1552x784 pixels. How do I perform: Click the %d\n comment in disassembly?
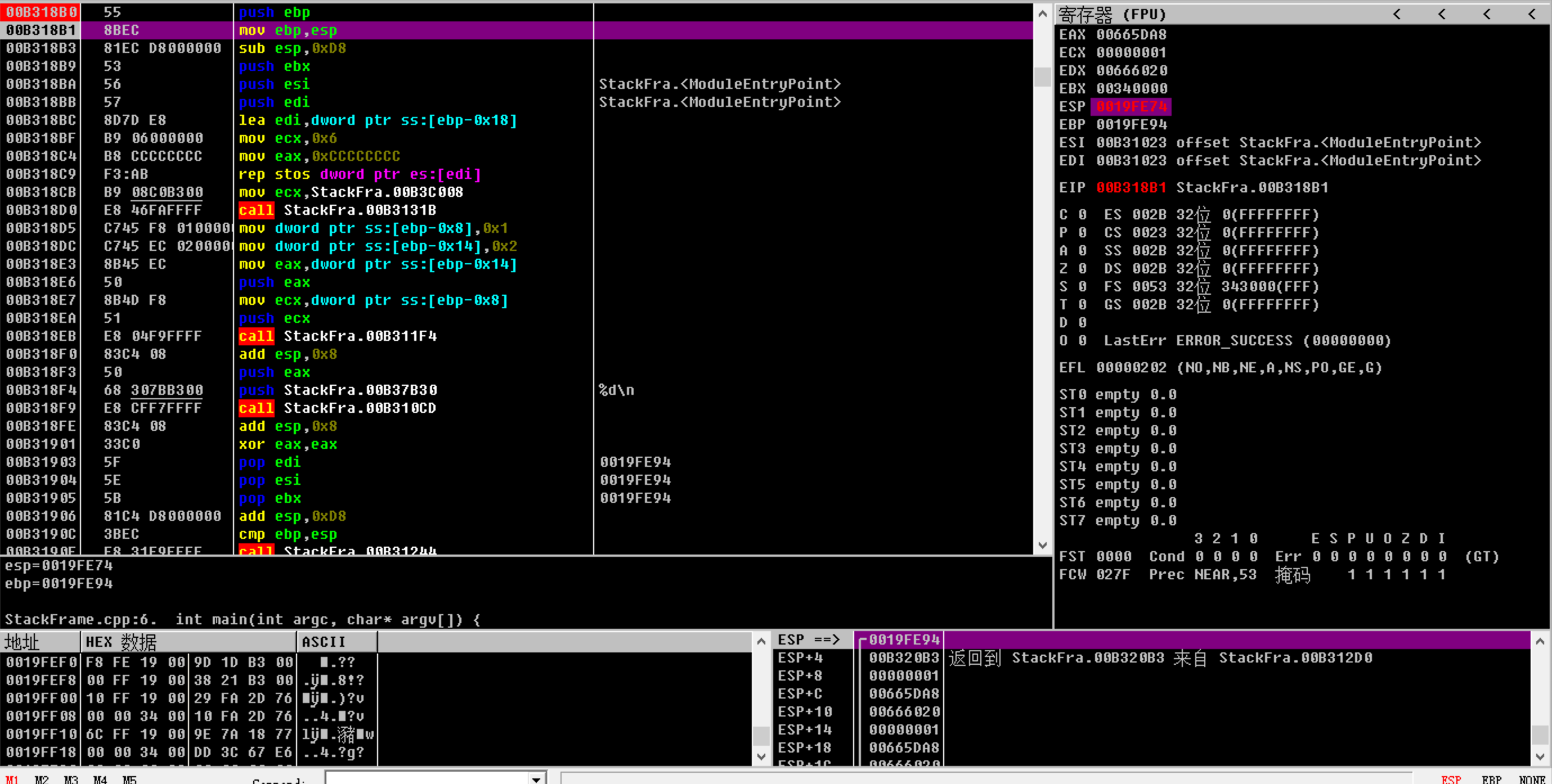tap(616, 390)
